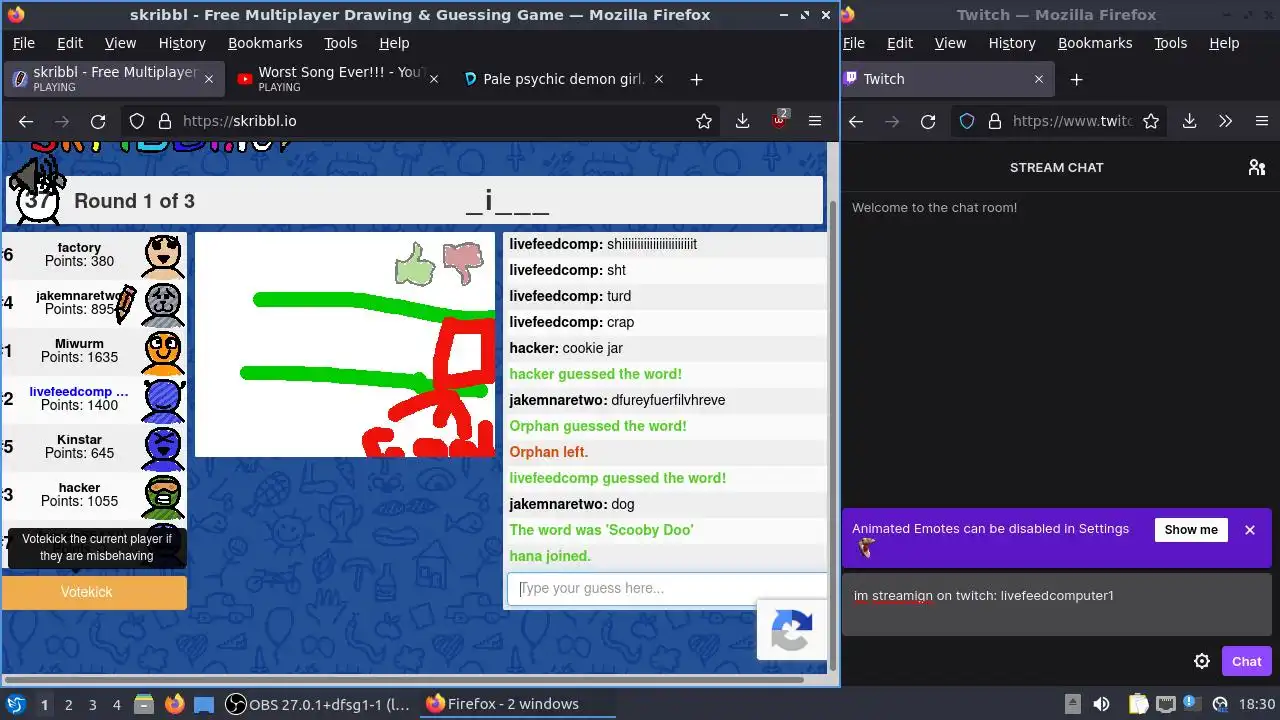Close the Worst Song Ever tab

pyautogui.click(x=433, y=79)
